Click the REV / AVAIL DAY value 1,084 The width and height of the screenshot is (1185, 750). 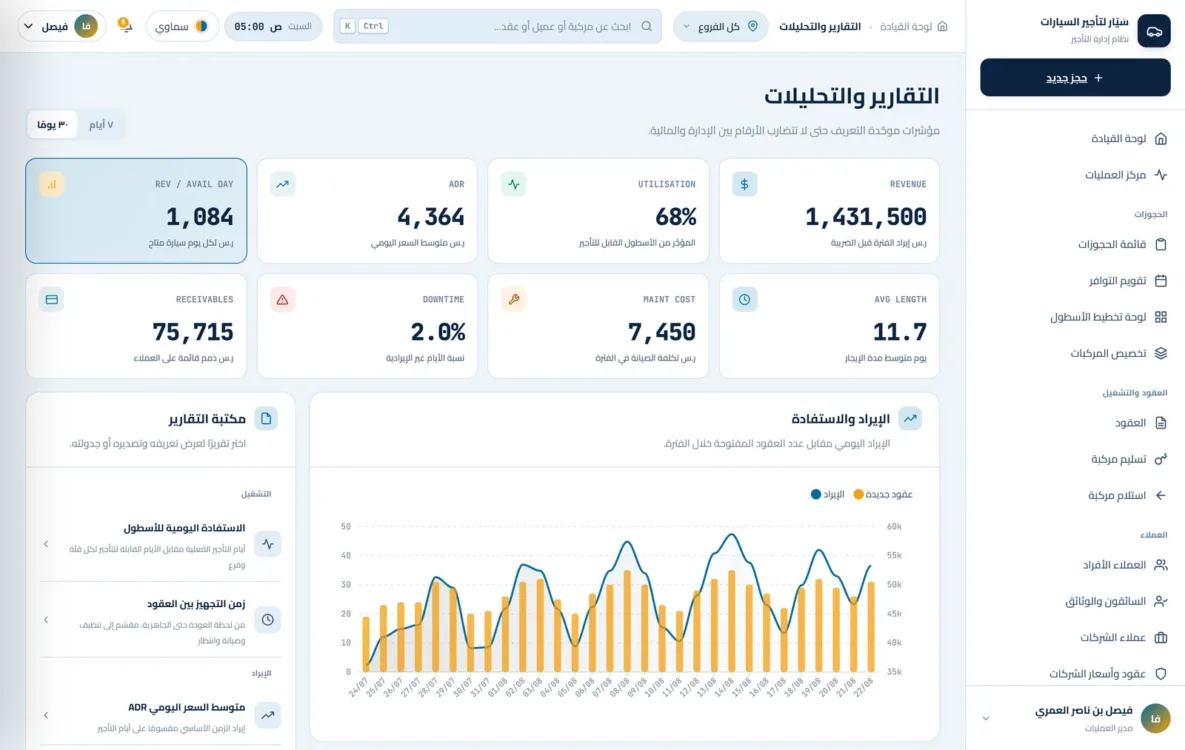200,217
